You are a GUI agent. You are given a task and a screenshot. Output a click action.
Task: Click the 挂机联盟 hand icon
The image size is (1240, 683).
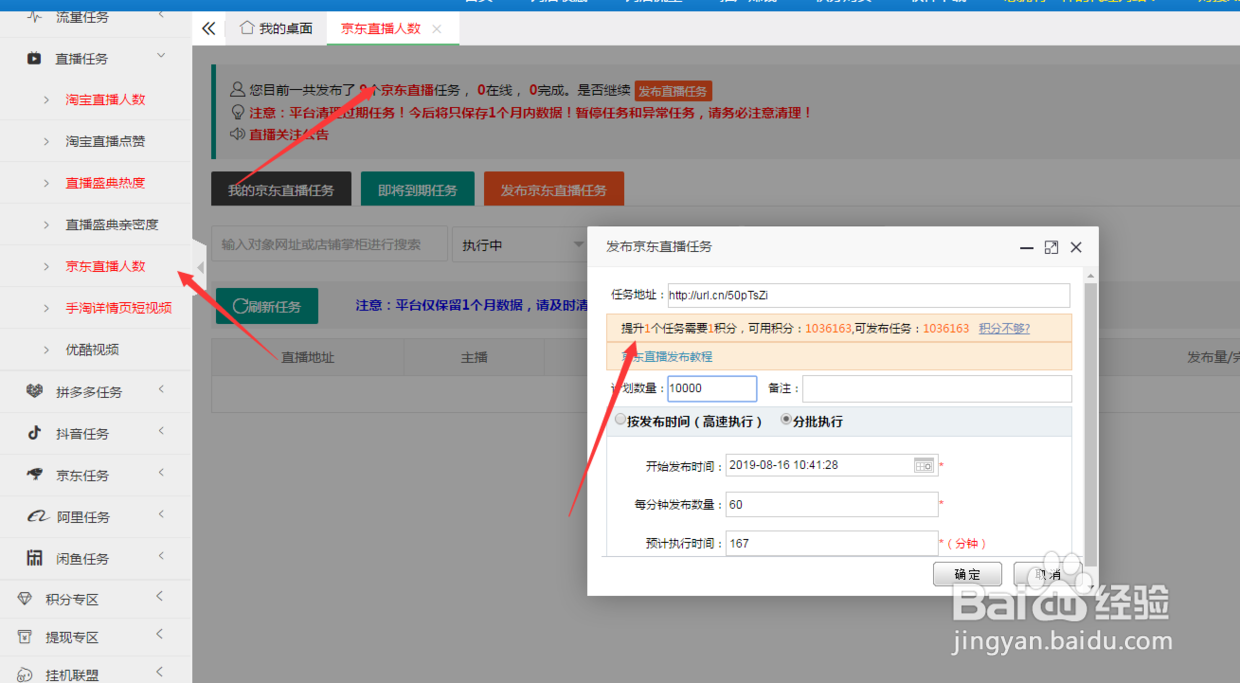(25, 675)
